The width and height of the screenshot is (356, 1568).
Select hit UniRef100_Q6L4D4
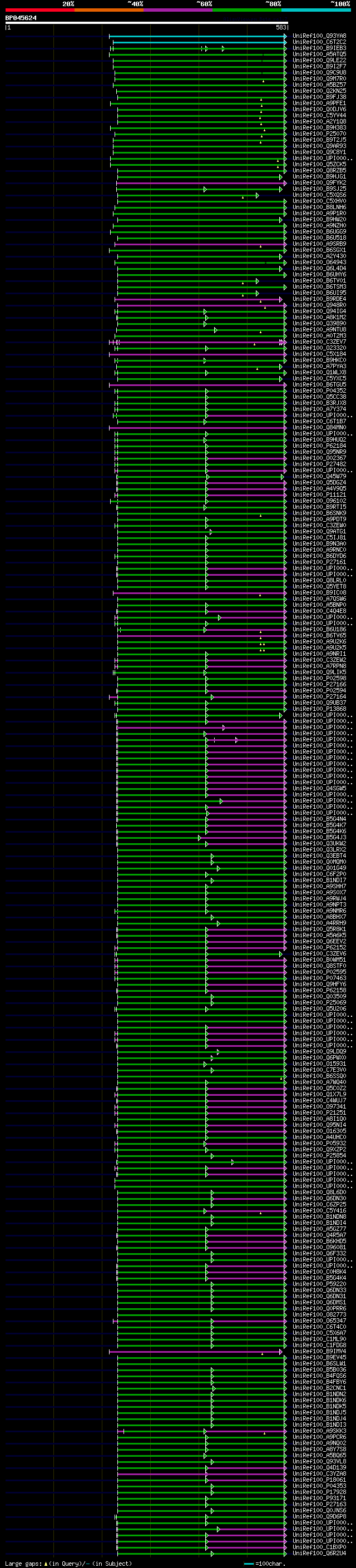coord(319,269)
